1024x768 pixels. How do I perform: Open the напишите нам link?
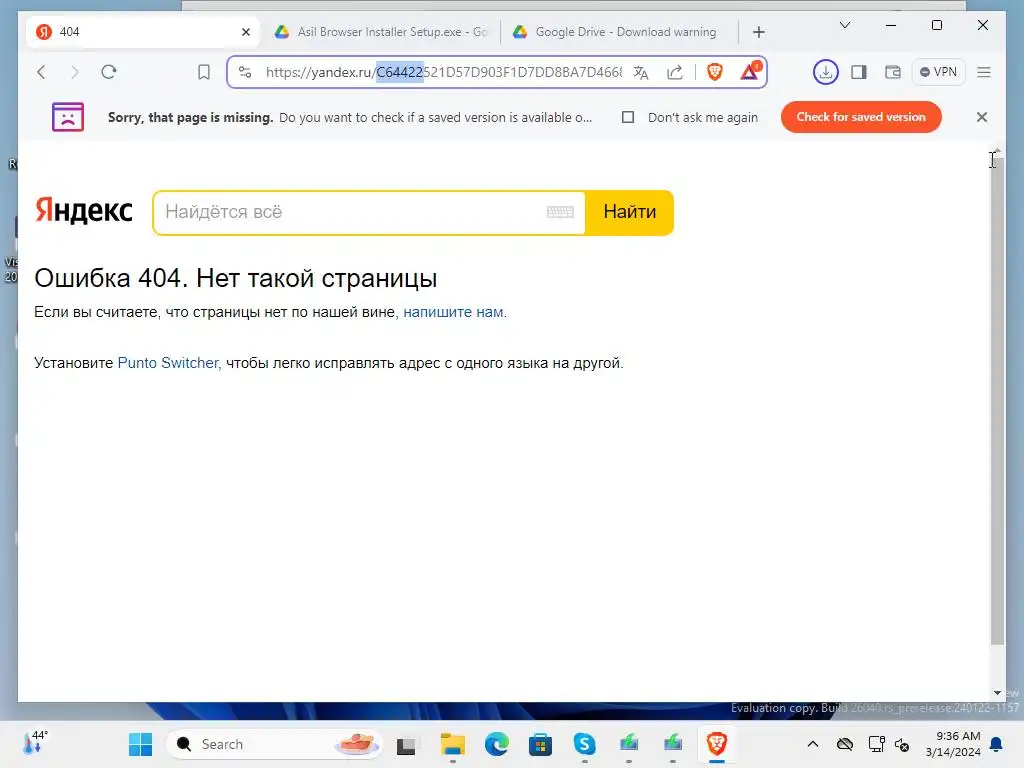(453, 312)
